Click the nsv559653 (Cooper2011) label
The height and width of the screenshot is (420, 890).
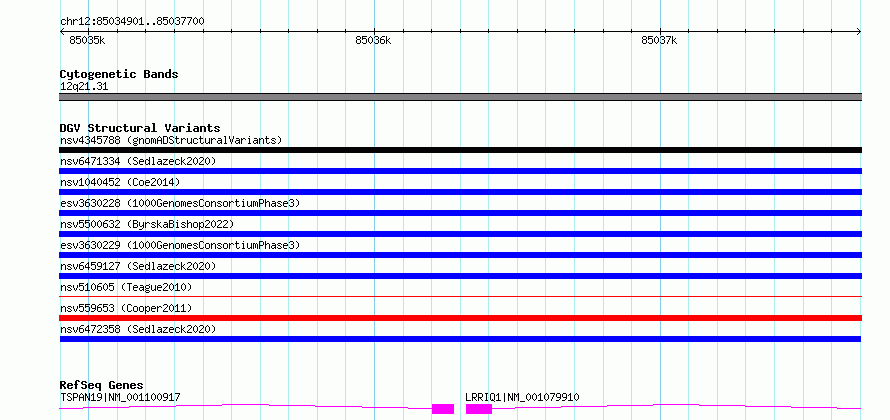coord(126,308)
